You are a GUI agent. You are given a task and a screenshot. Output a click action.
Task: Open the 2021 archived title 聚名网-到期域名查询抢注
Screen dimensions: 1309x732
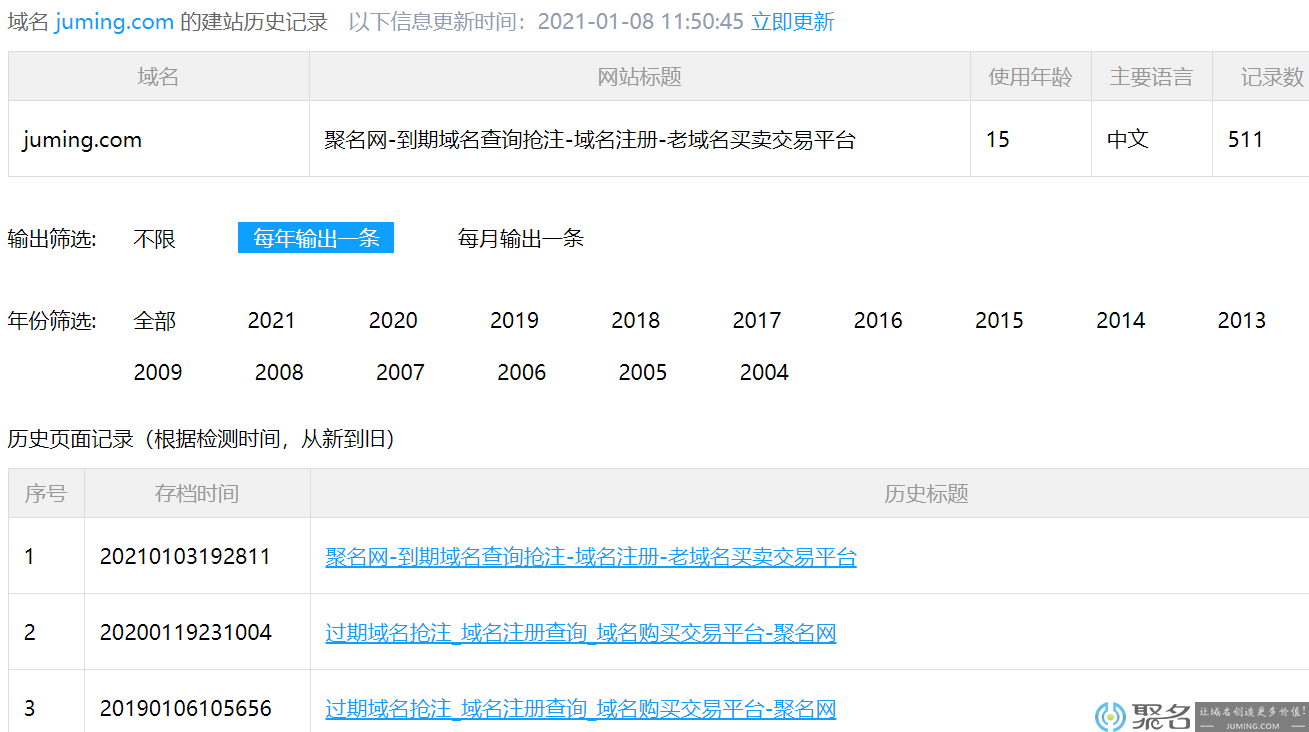[x=591, y=557]
